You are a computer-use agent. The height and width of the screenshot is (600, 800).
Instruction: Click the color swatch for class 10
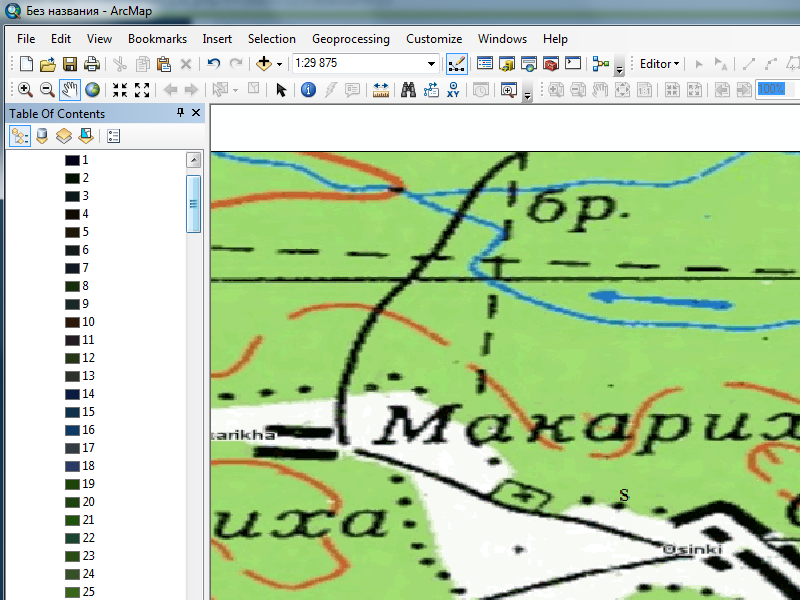pos(72,322)
